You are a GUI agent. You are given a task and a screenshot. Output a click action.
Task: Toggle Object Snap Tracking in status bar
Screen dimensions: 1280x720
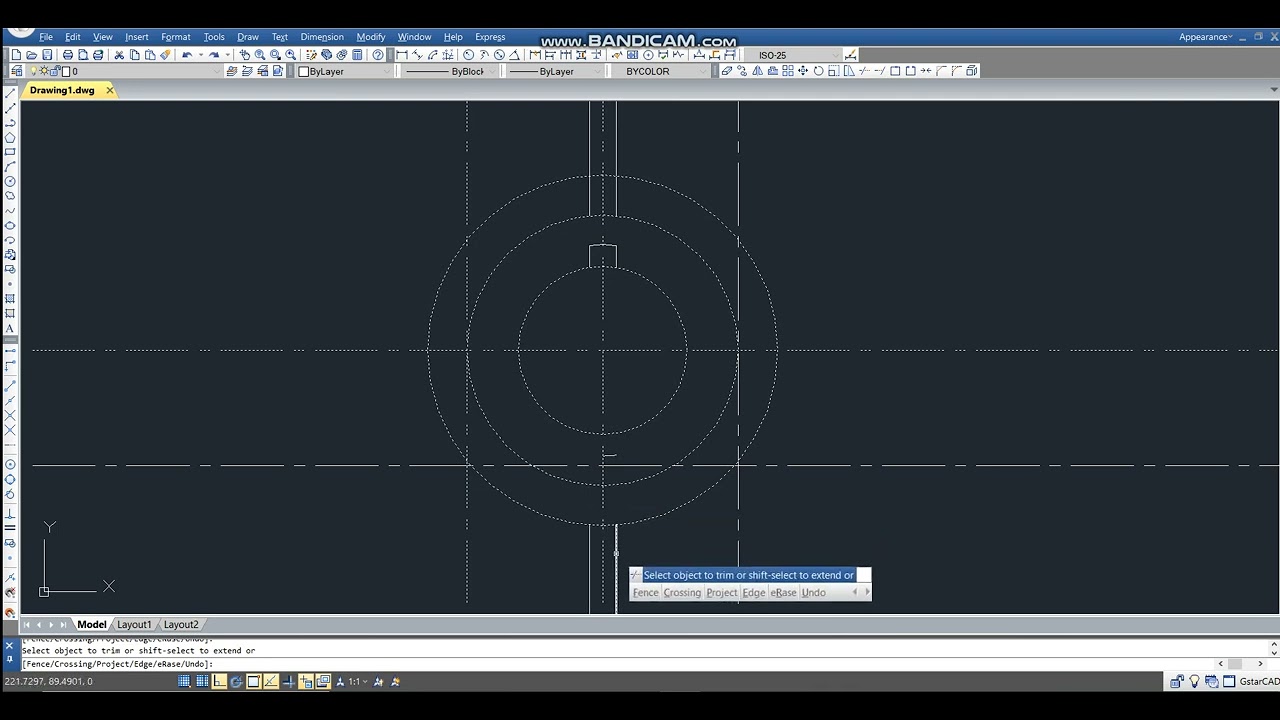(x=271, y=681)
